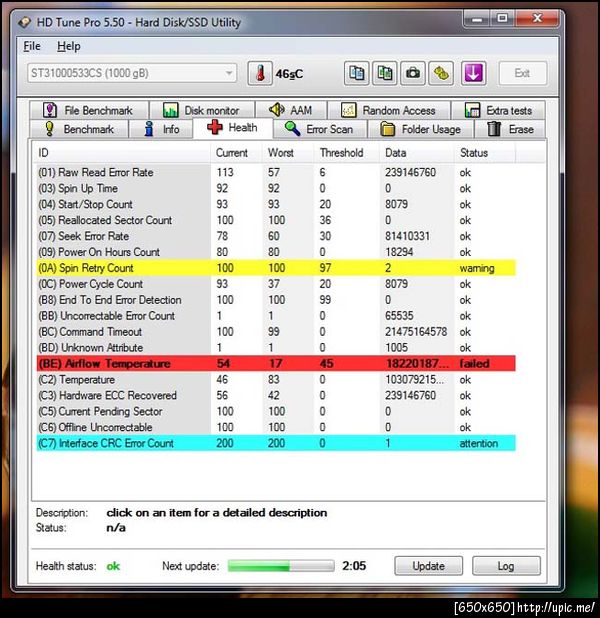The height and width of the screenshot is (618, 600).
Task: Click the Update button
Action: tap(429, 566)
